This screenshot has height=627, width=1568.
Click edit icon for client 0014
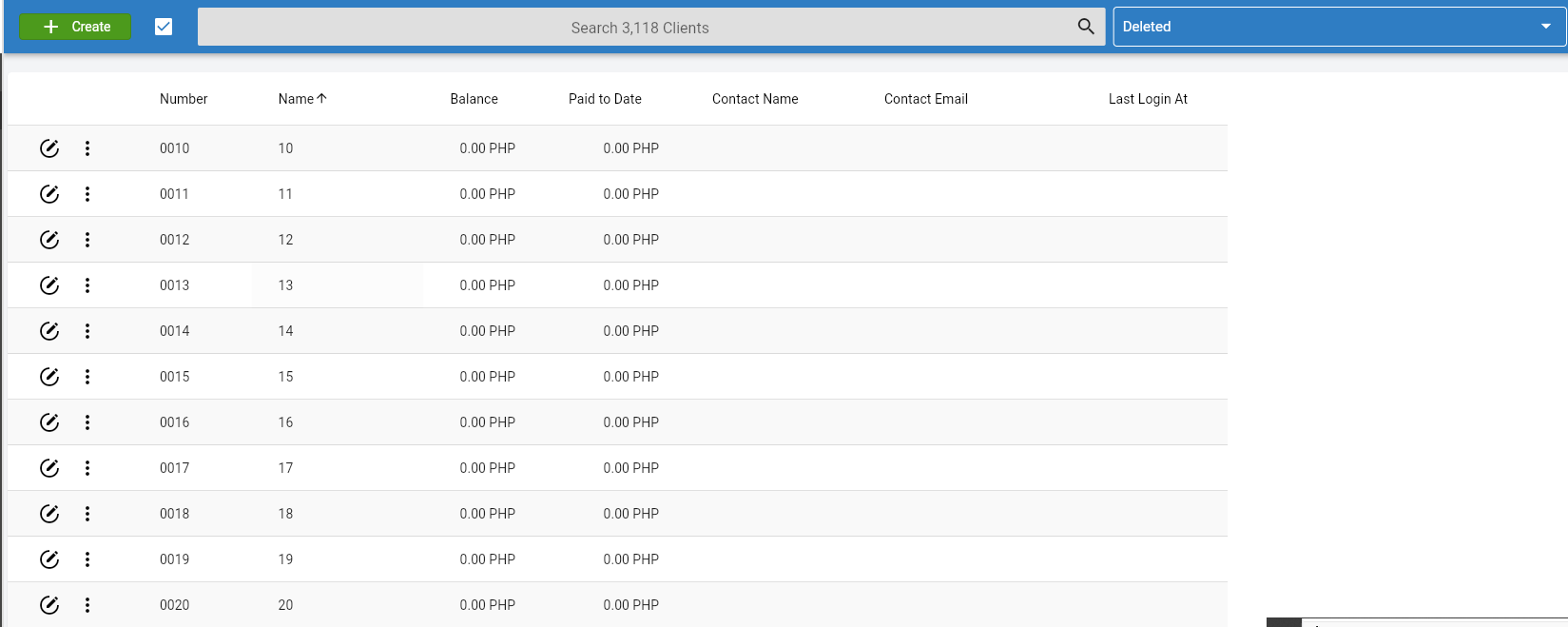point(49,331)
